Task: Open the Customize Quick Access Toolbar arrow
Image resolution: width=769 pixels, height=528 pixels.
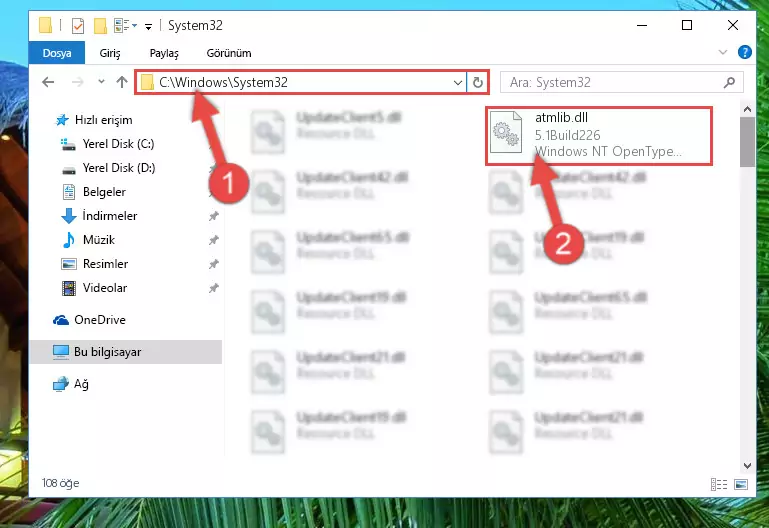Action: tap(148, 26)
